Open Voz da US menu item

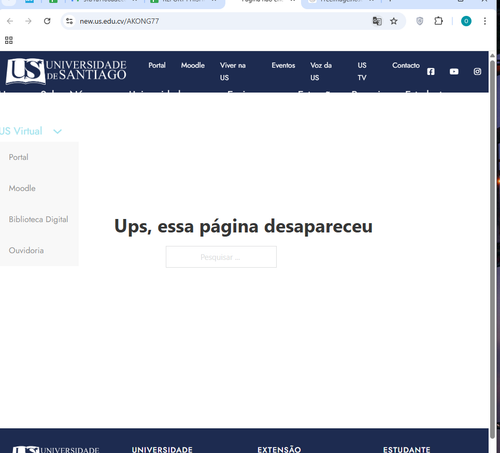tap(321, 71)
